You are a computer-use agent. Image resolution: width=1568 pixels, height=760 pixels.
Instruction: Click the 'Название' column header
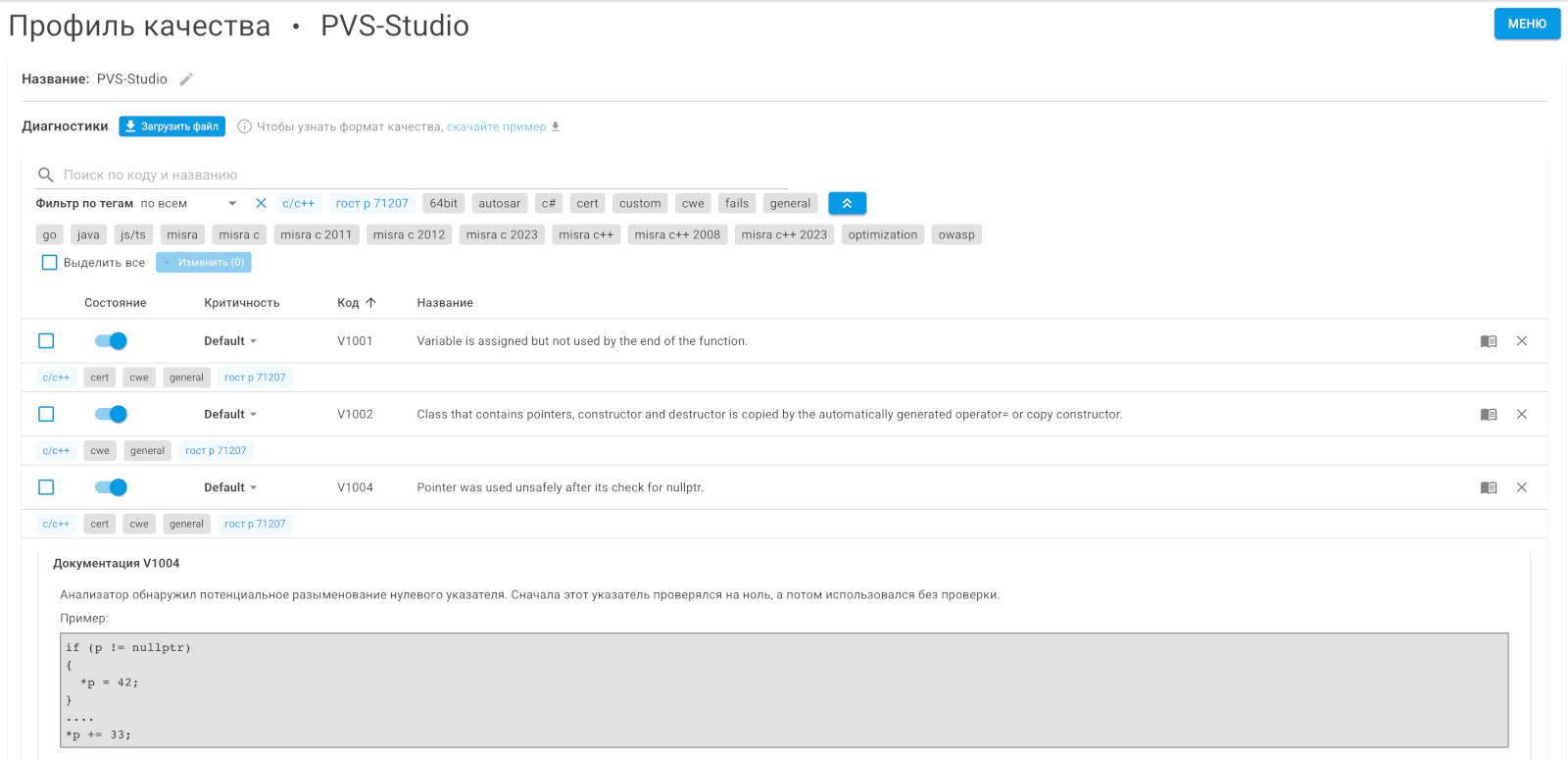445,303
